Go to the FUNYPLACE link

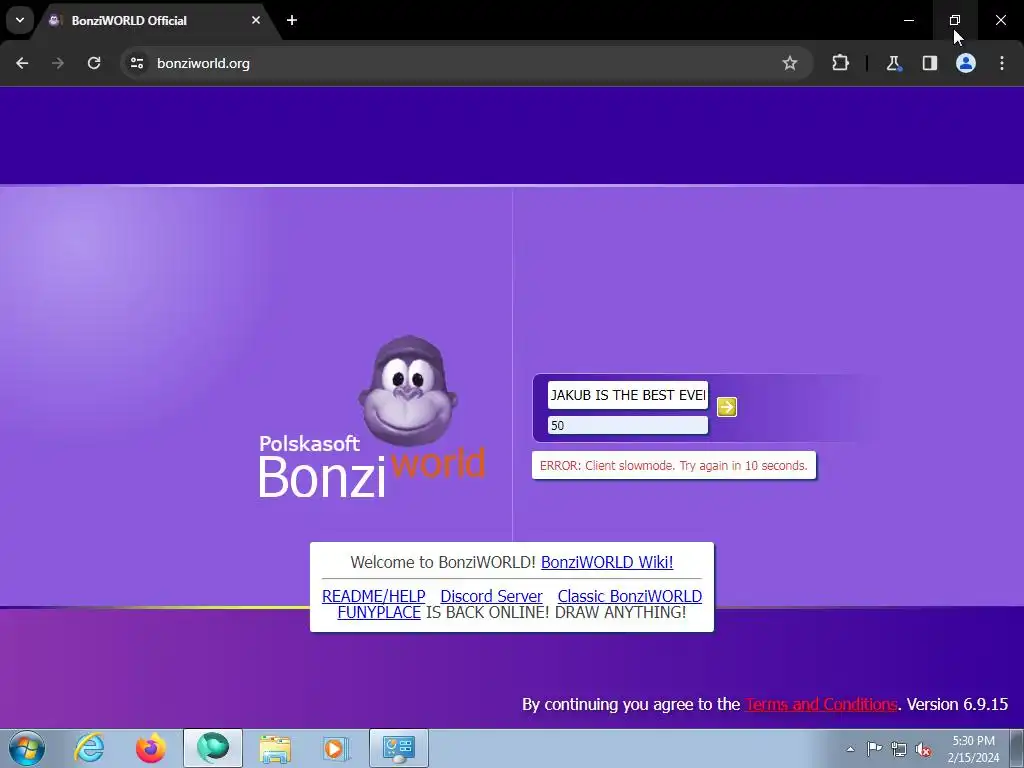coord(379,613)
